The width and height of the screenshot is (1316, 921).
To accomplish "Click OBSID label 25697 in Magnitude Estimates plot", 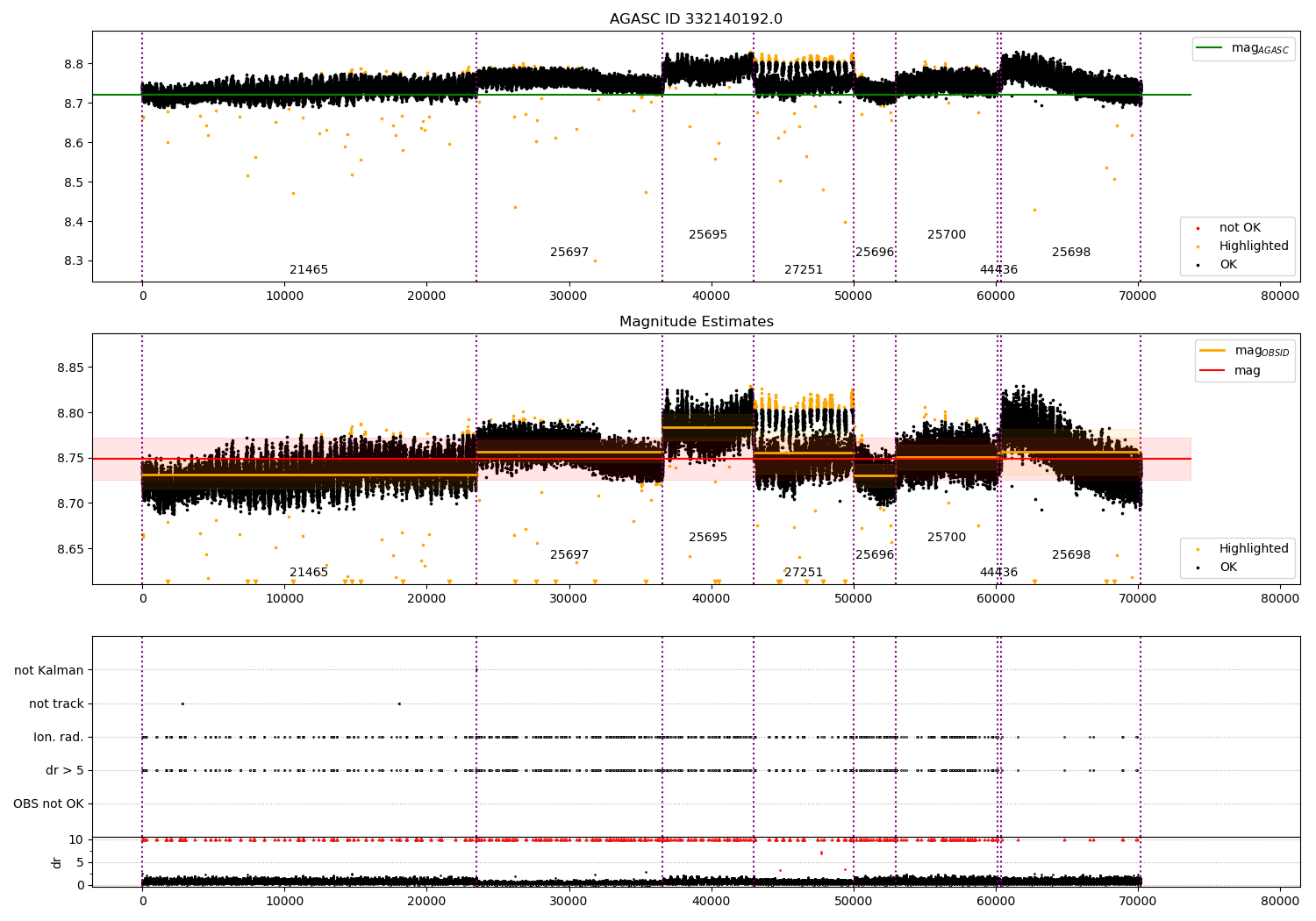I will 569,555.
